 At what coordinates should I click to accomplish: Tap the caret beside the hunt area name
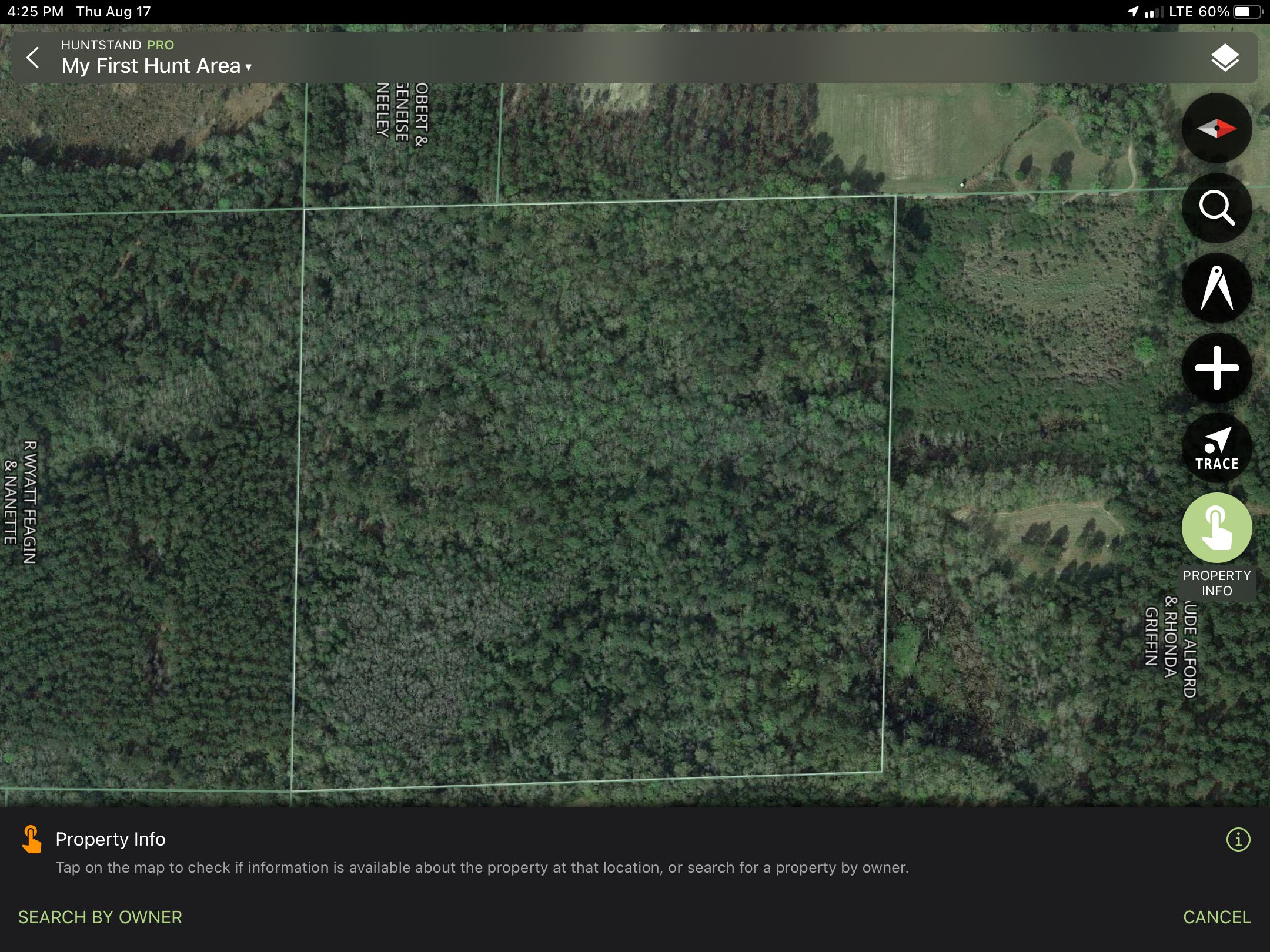click(249, 67)
